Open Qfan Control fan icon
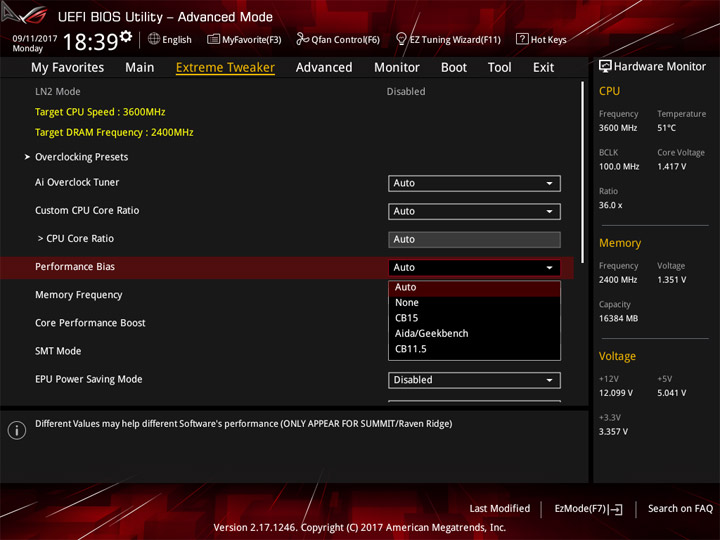 click(302, 39)
